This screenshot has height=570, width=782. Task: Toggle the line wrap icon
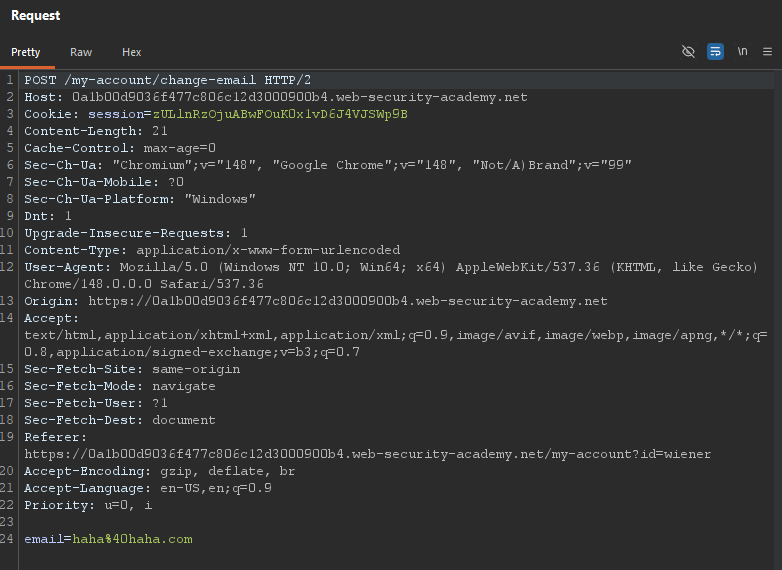pyautogui.click(x=715, y=51)
